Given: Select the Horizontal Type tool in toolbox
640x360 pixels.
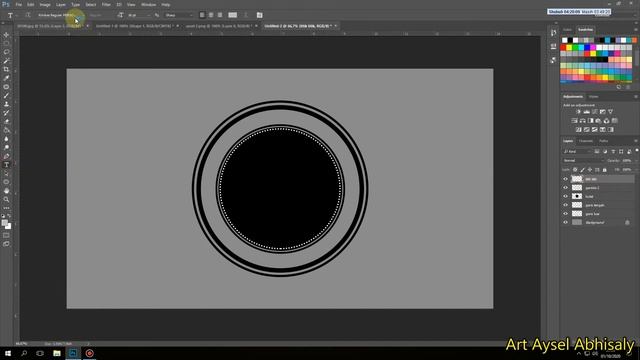Looking at the screenshot, I should [x=6, y=165].
